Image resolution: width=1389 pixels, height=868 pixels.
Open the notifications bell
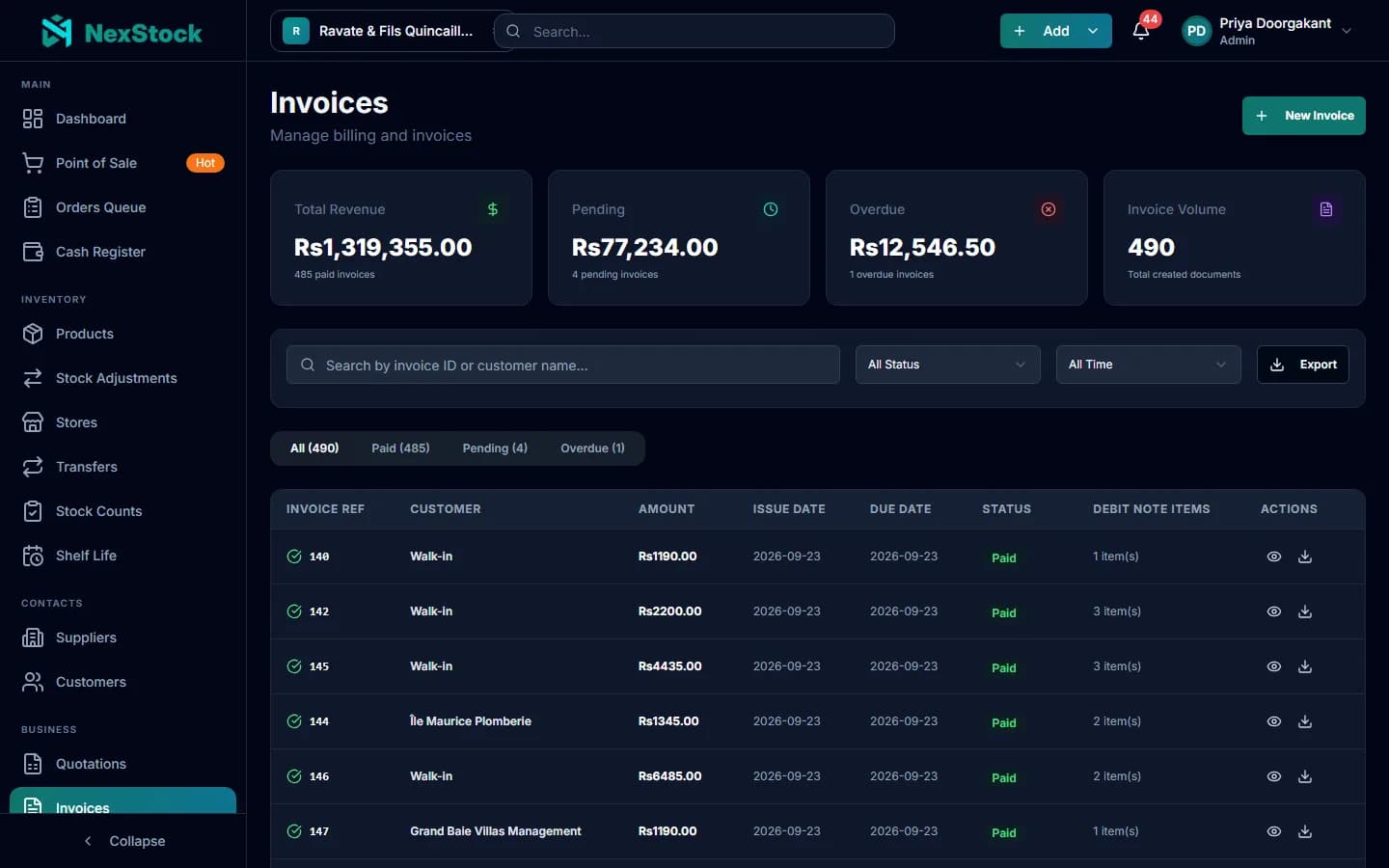pos(1141,31)
